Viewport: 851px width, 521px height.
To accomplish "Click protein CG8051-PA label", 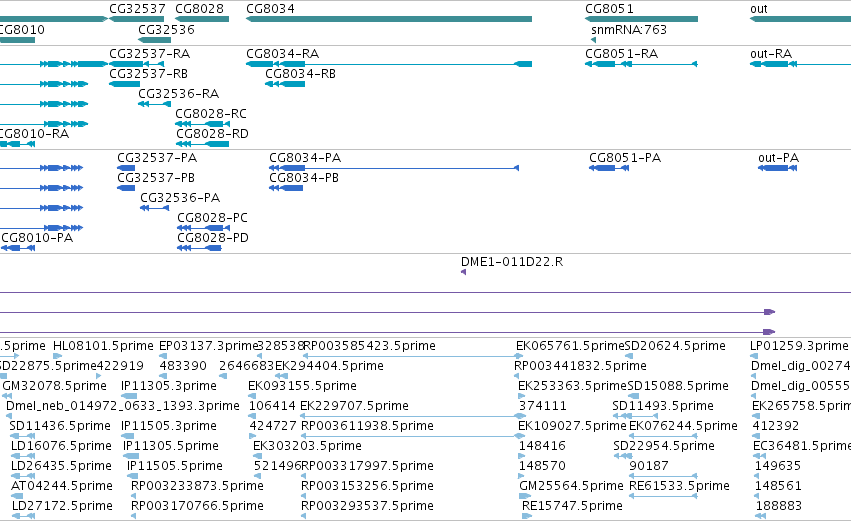I will click(625, 158).
